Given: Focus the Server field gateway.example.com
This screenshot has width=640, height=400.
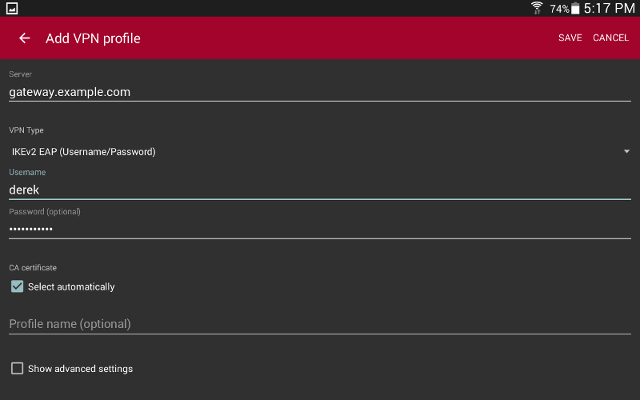Looking at the screenshot, I should point(320,92).
